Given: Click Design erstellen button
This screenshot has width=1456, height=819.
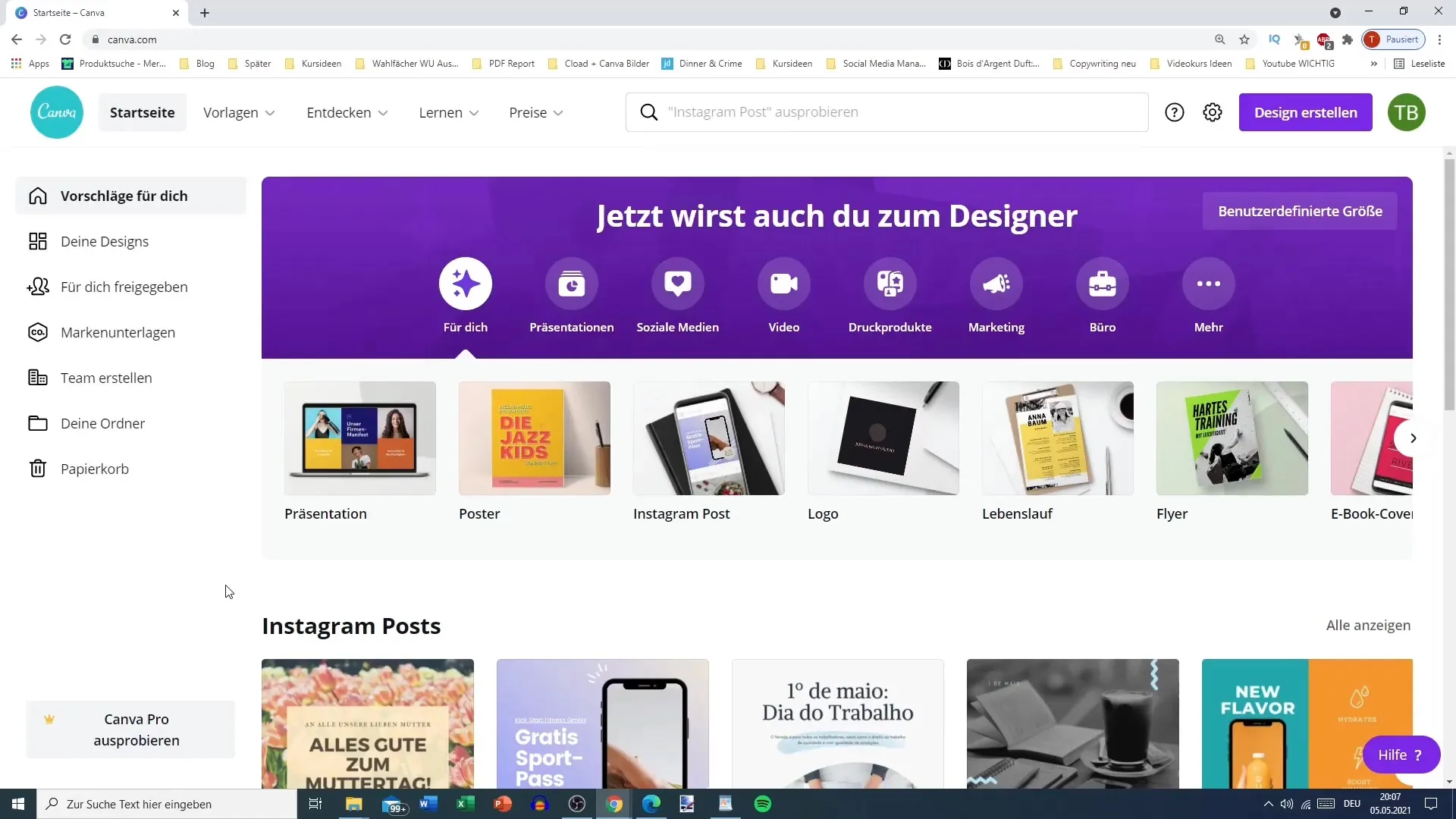Looking at the screenshot, I should pos(1305,112).
